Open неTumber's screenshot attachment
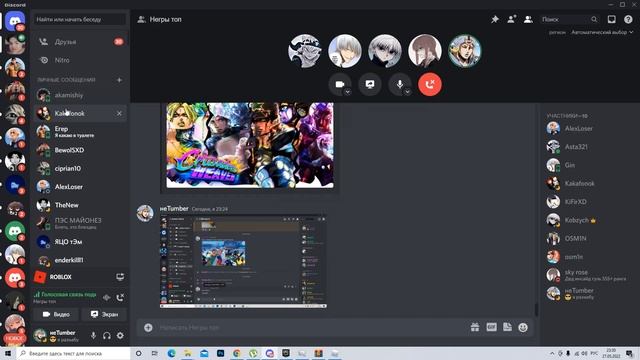Screen dimensions: 640x360 point(243,262)
